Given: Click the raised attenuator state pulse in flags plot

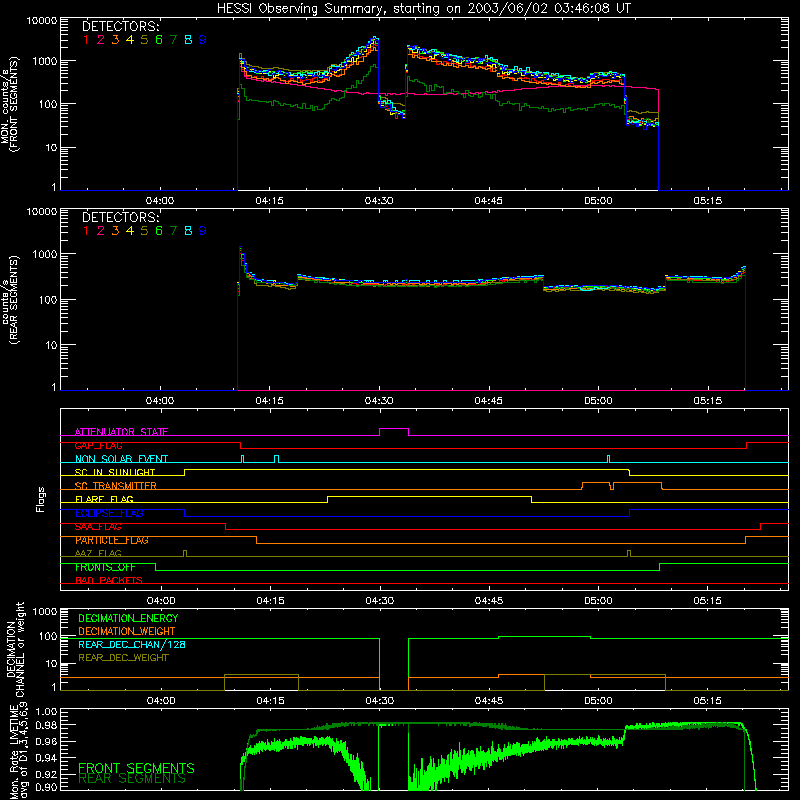Looking at the screenshot, I should [394, 429].
